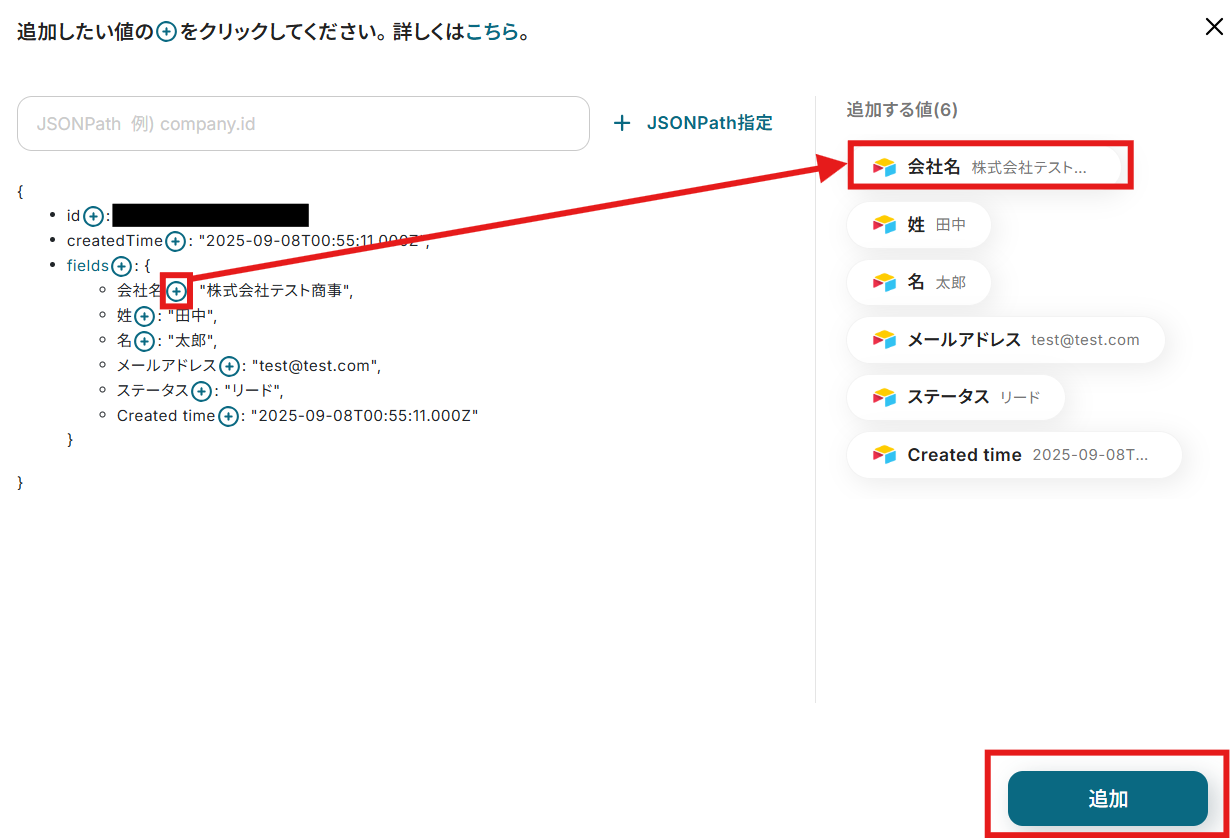Viewport: 1230px width, 838px height.
Task: Add the 姓 field using its plus icon
Action: click(x=144, y=316)
